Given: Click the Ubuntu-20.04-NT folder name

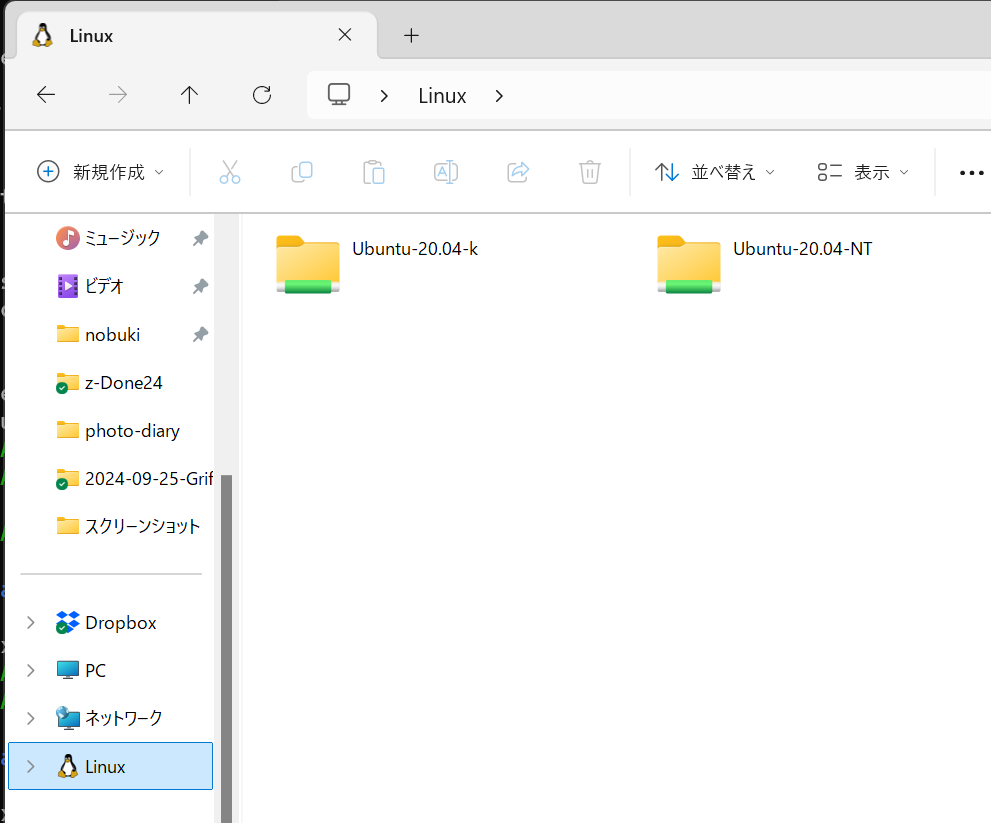Looking at the screenshot, I should coord(803,249).
